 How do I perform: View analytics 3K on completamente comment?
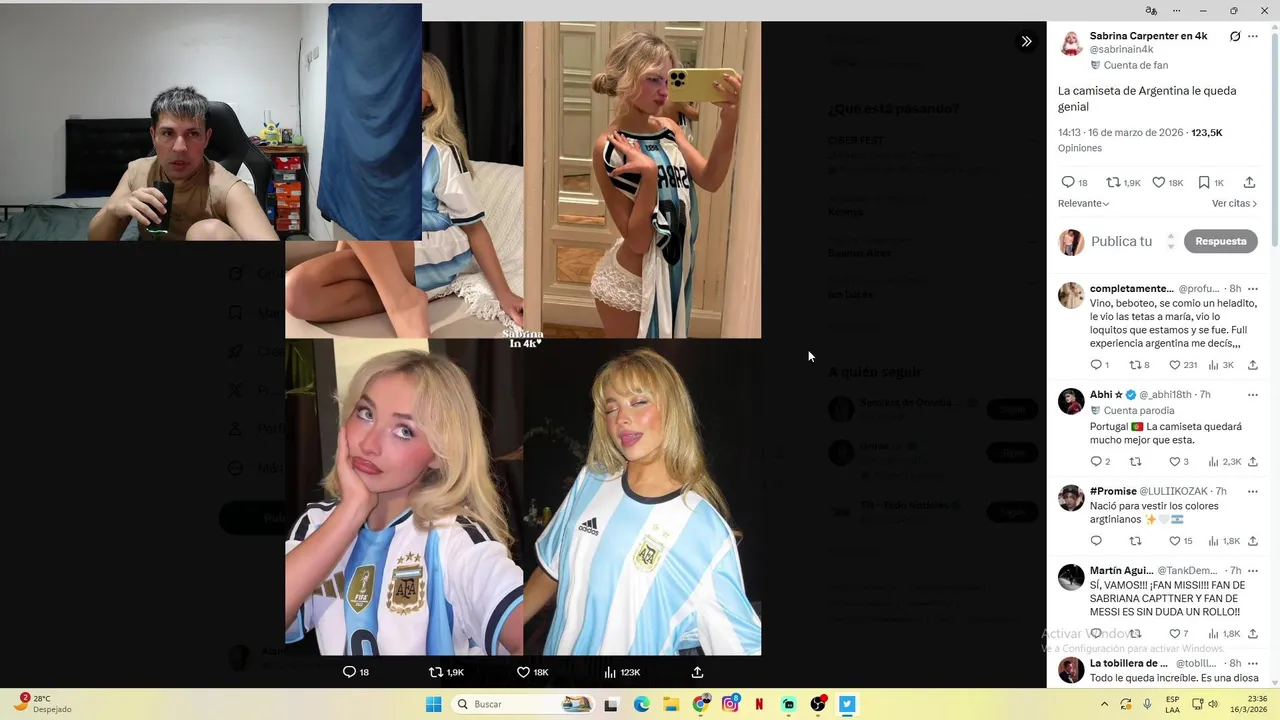[1221, 365]
